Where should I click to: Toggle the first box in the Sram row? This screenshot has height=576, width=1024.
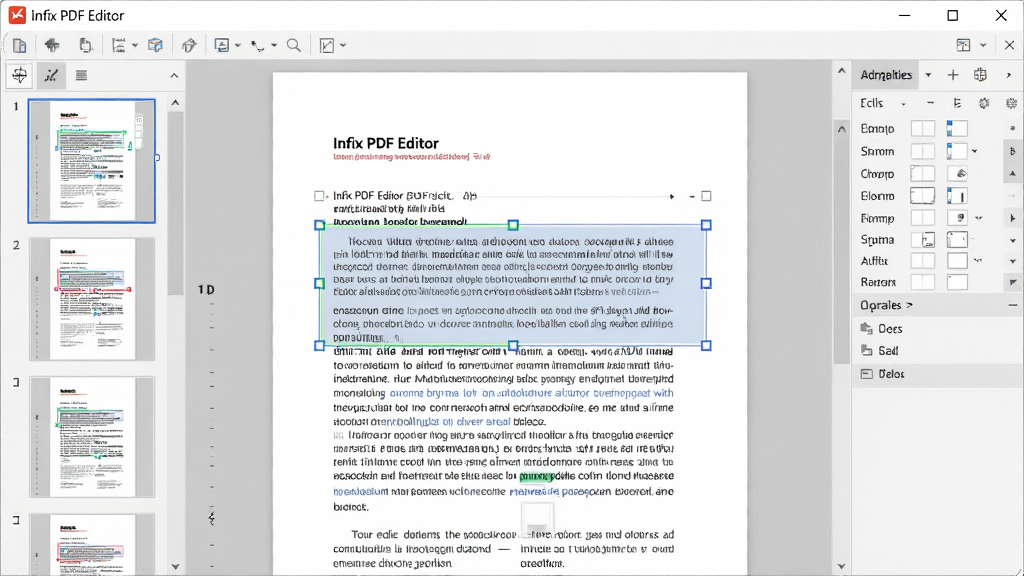click(923, 152)
